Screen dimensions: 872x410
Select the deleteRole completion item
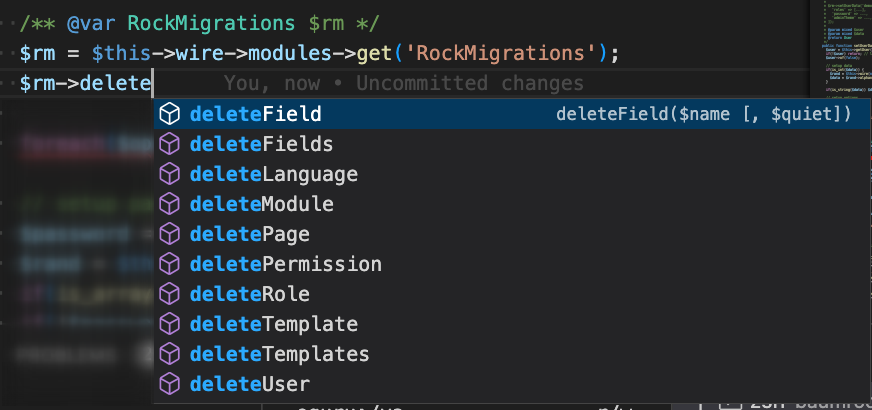[249, 294]
